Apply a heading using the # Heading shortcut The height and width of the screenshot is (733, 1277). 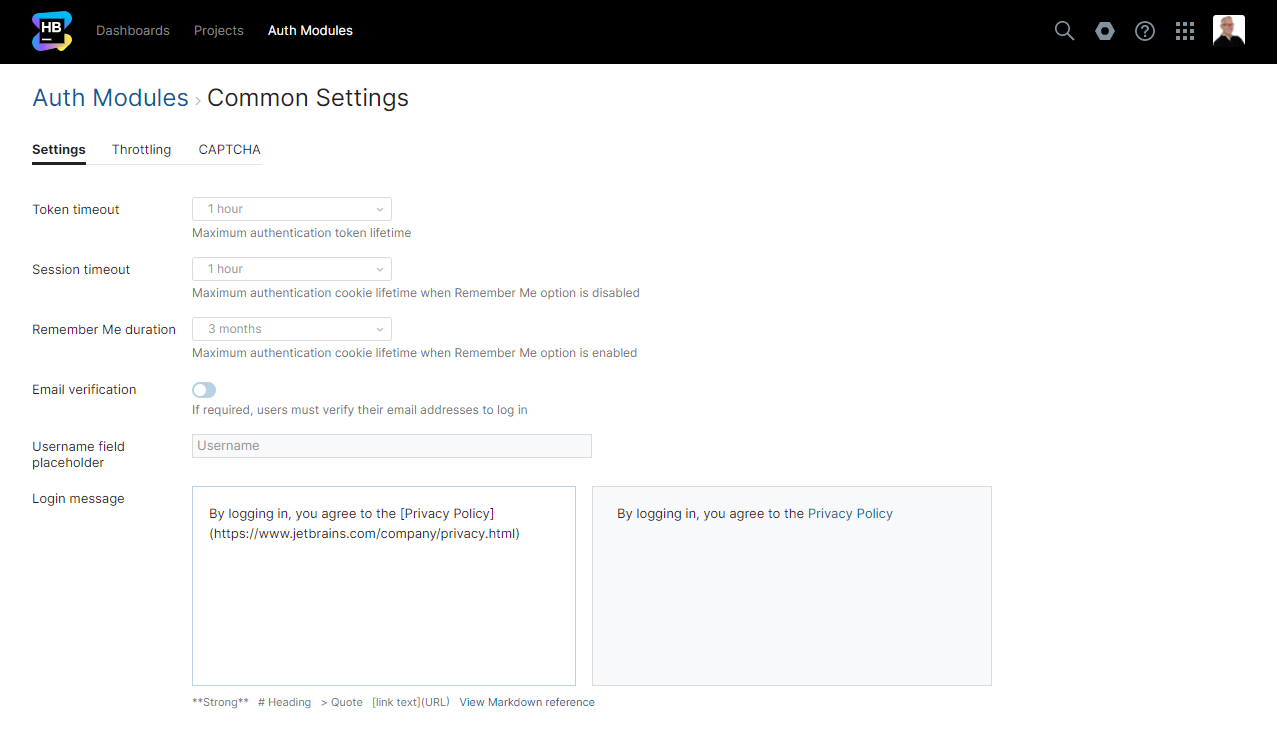[284, 702]
